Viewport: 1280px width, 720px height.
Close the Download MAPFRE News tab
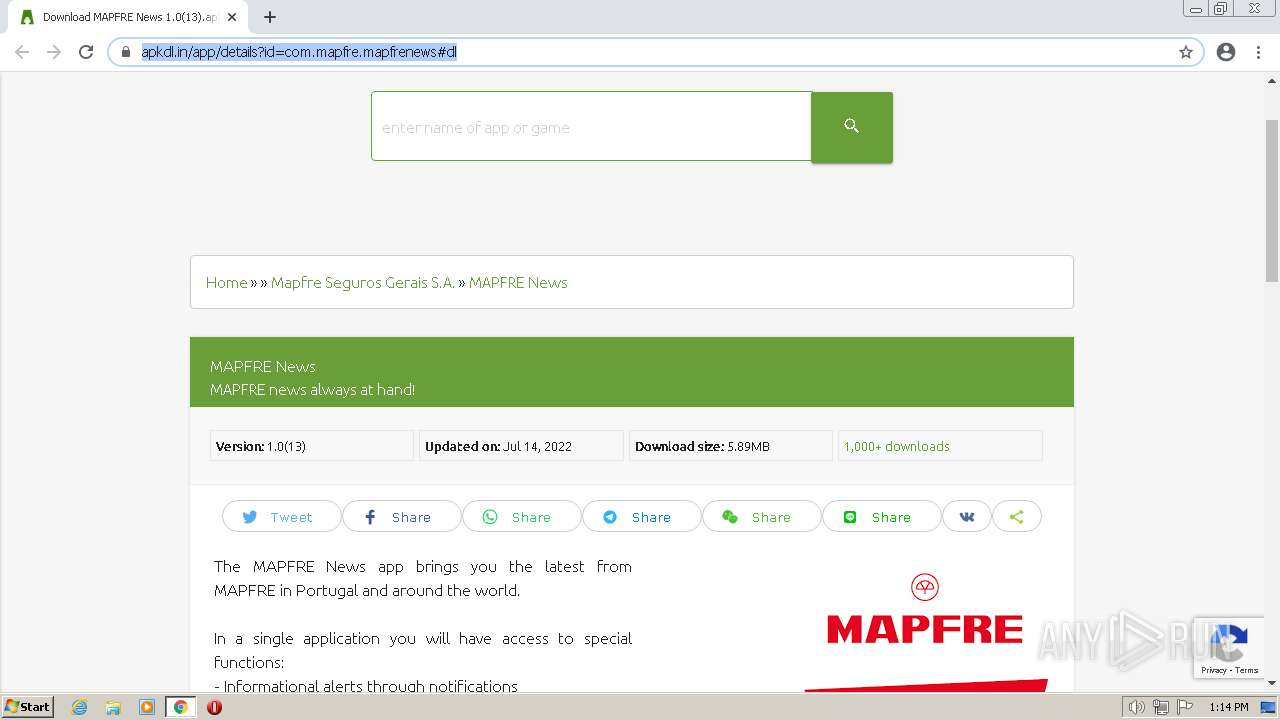tap(232, 17)
